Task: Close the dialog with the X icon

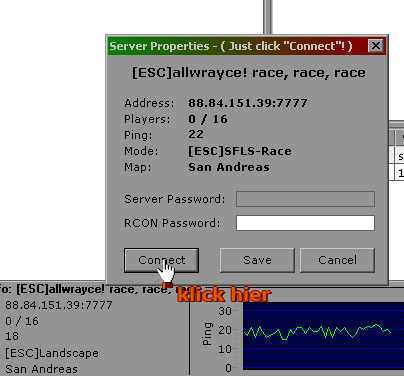Action: (376, 46)
